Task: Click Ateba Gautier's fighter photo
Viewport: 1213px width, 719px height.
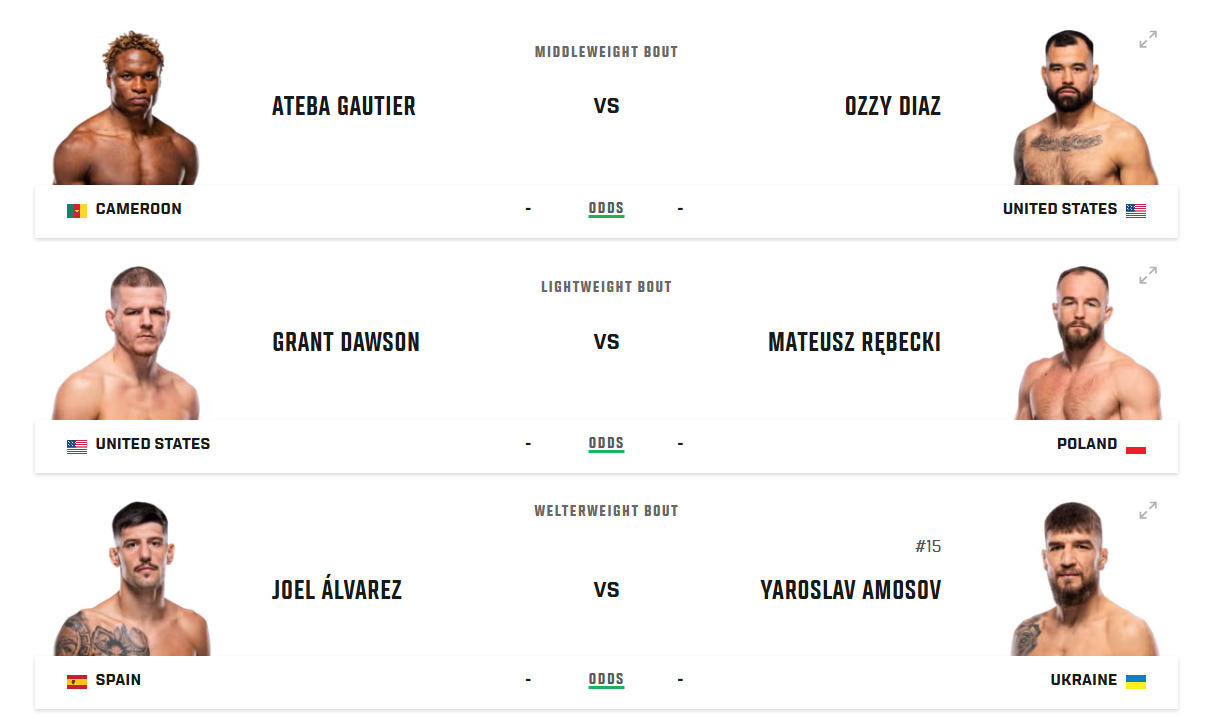Action: 125,110
